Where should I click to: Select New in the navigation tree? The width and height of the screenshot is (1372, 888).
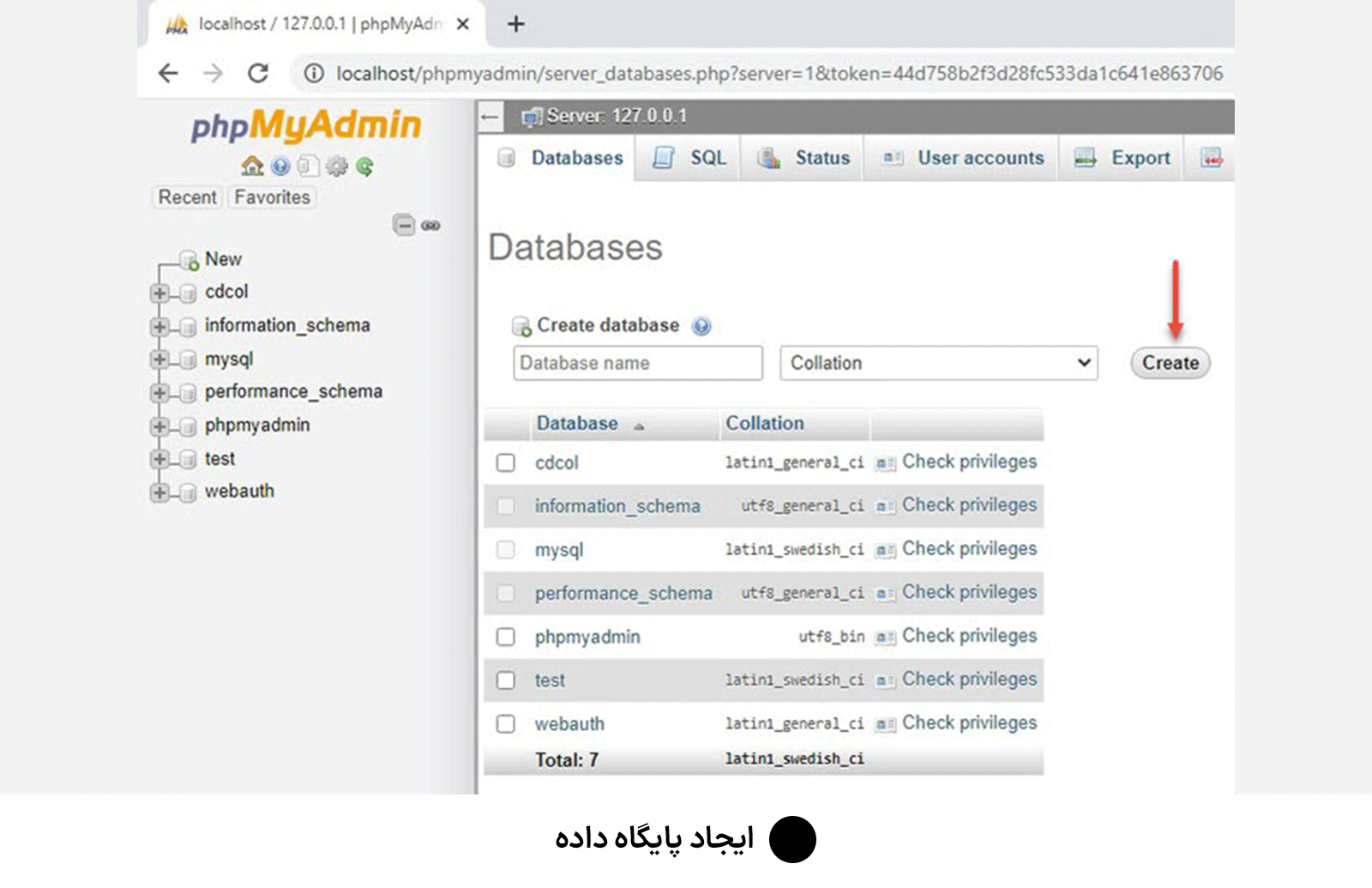[x=223, y=259]
